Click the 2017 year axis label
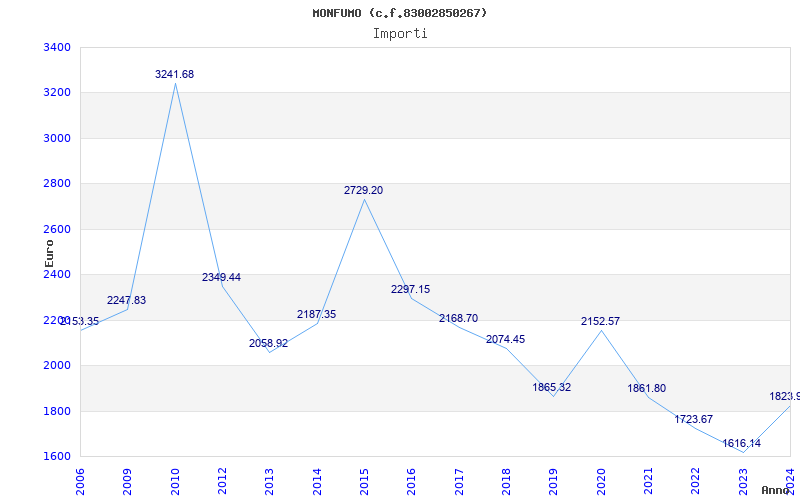This screenshot has height=500, width=800. click(459, 481)
